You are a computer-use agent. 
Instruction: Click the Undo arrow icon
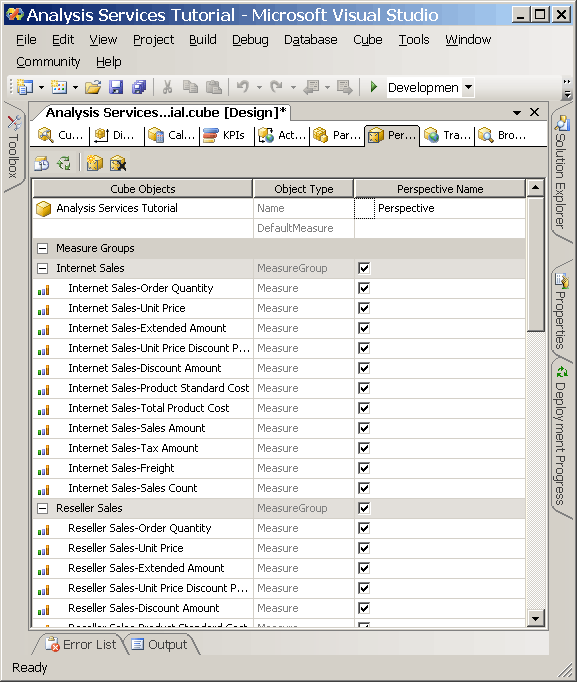pos(243,87)
